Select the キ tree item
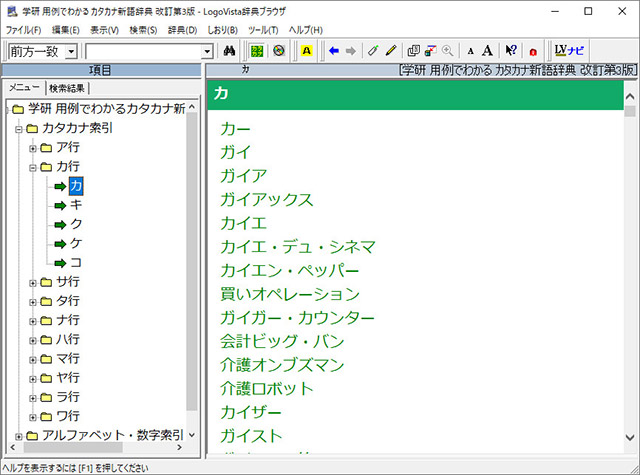 76,205
